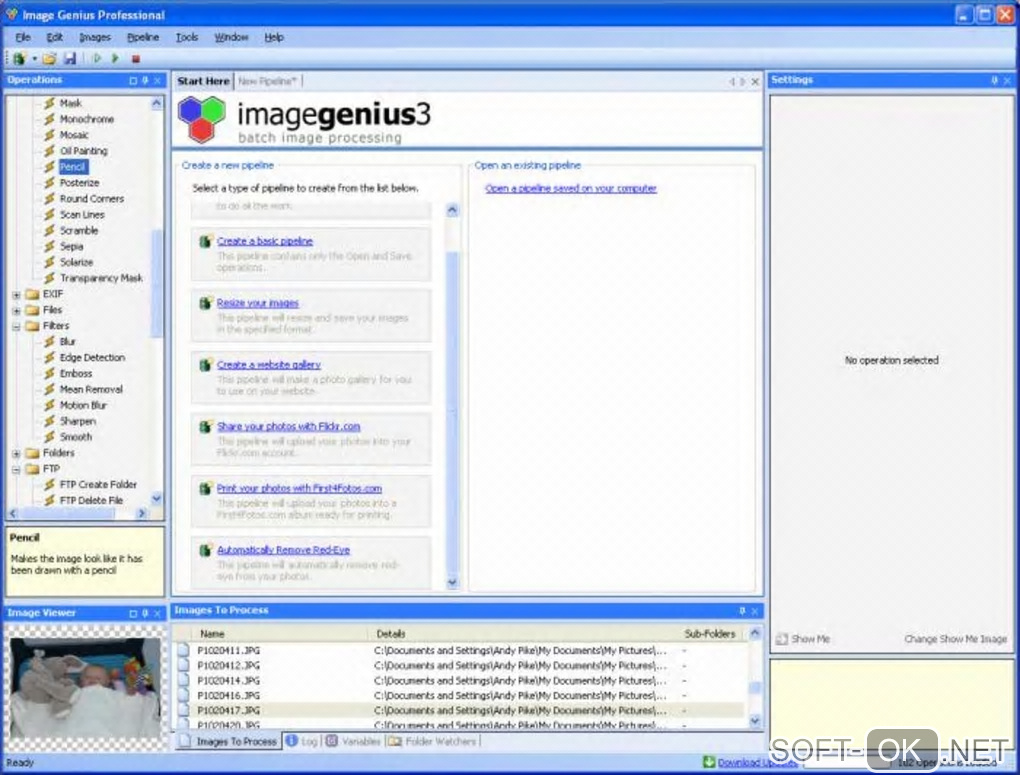The image size is (1020, 775).
Task: Click the green Run pipeline icon
Action: [x=115, y=59]
